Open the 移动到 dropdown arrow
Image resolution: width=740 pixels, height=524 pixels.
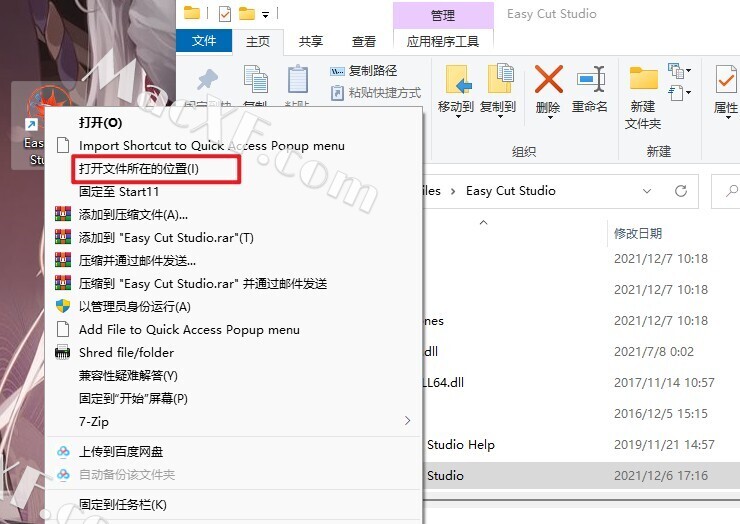(458, 117)
